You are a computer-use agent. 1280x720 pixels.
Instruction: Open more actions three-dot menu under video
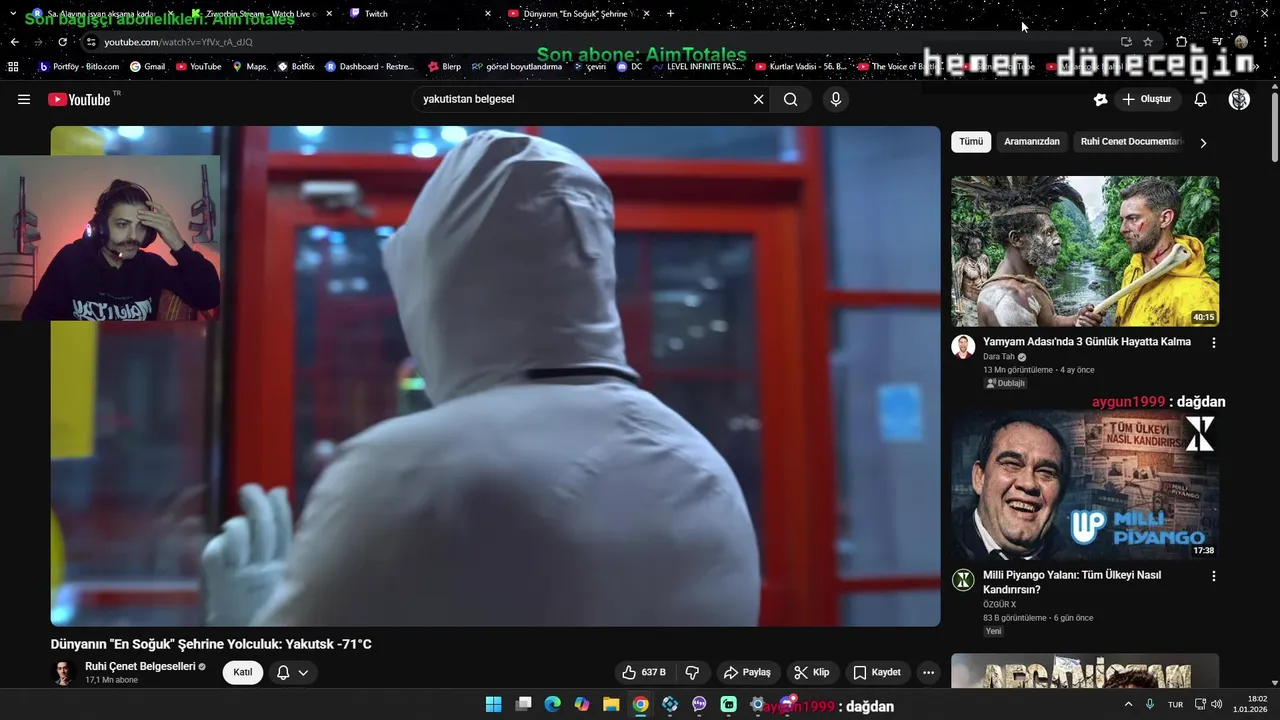pos(928,672)
